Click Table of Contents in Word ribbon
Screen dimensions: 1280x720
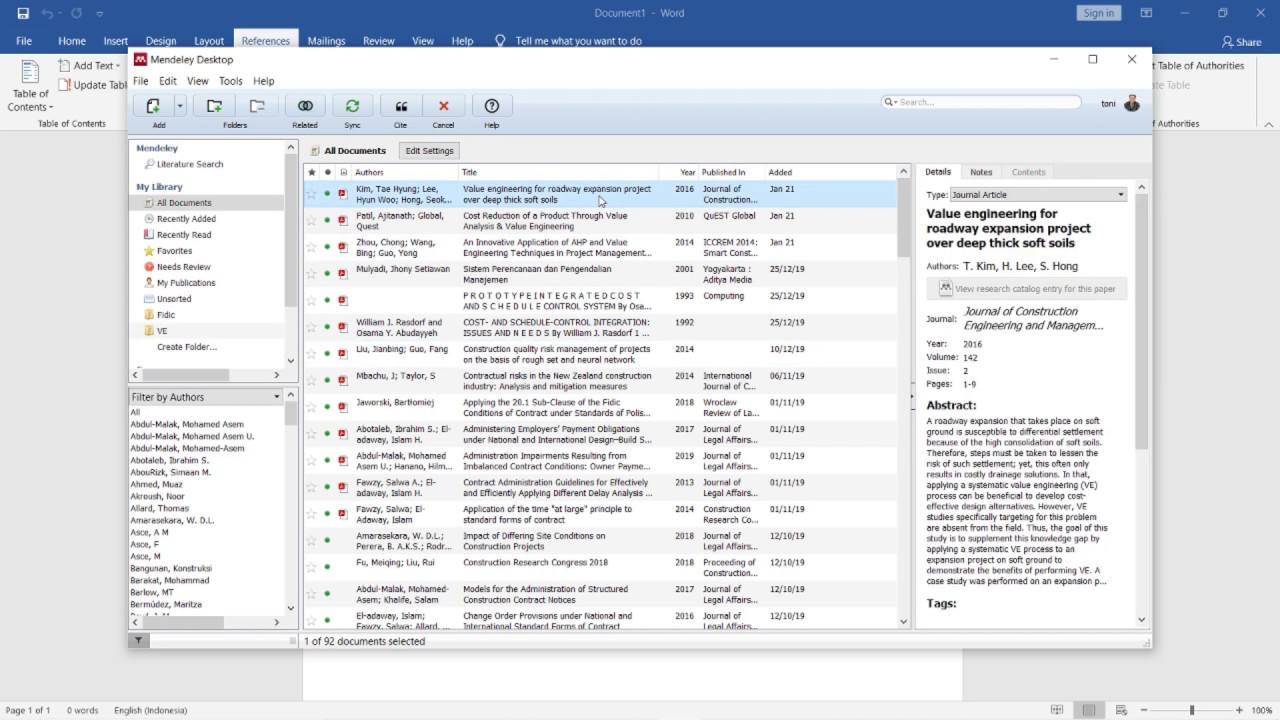click(30, 87)
